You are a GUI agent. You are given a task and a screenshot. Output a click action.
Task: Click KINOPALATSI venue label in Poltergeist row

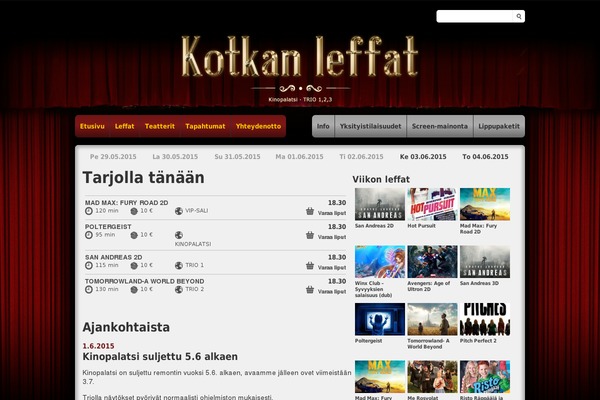(x=193, y=244)
